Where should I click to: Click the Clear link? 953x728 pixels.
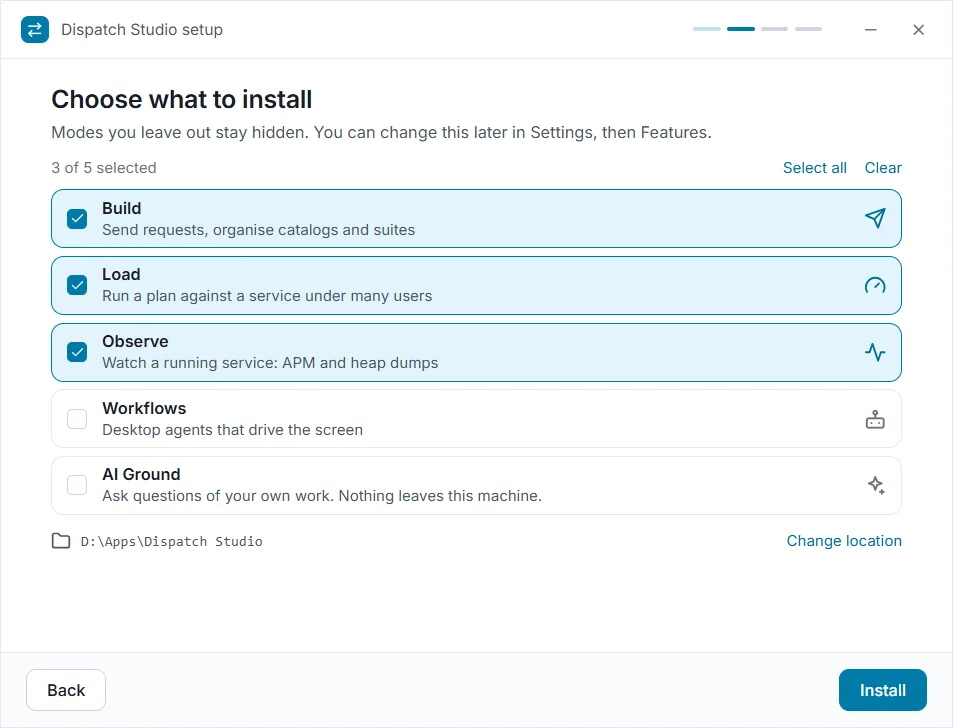(x=883, y=168)
